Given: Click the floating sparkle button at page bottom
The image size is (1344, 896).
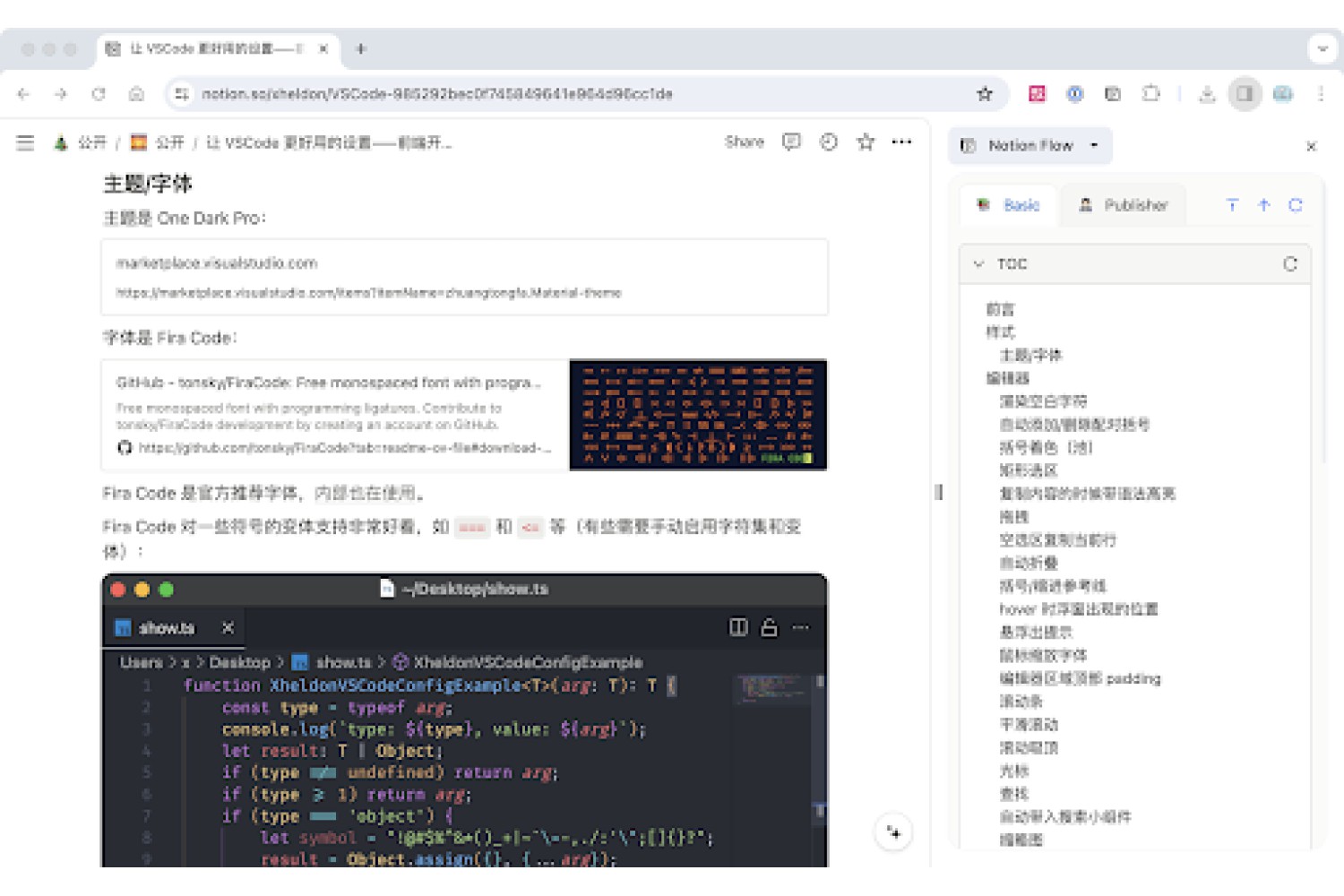Looking at the screenshot, I should tap(893, 832).
